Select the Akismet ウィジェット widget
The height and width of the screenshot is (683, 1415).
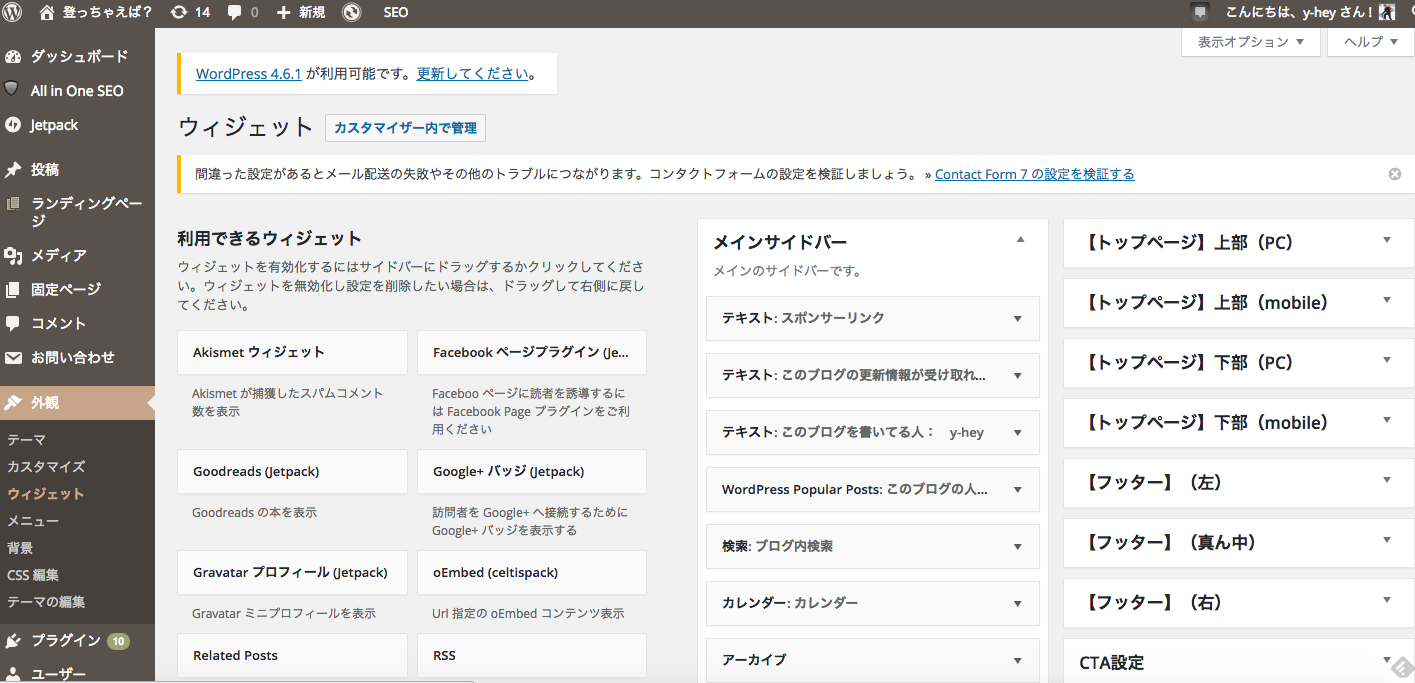(292, 352)
